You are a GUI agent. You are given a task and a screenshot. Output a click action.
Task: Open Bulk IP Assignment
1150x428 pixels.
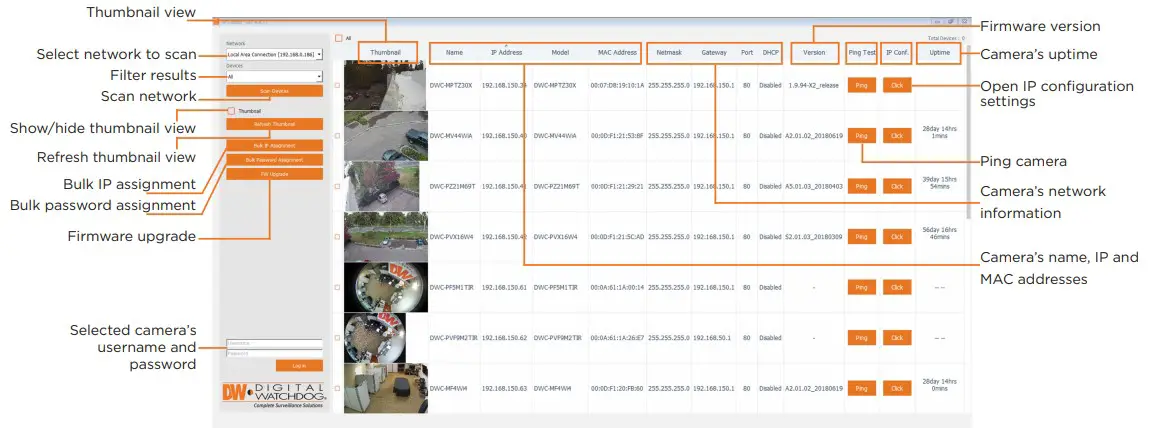[x=274, y=146]
